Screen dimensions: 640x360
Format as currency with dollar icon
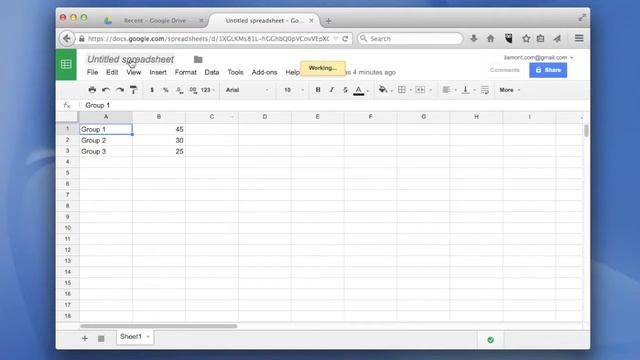[152, 90]
